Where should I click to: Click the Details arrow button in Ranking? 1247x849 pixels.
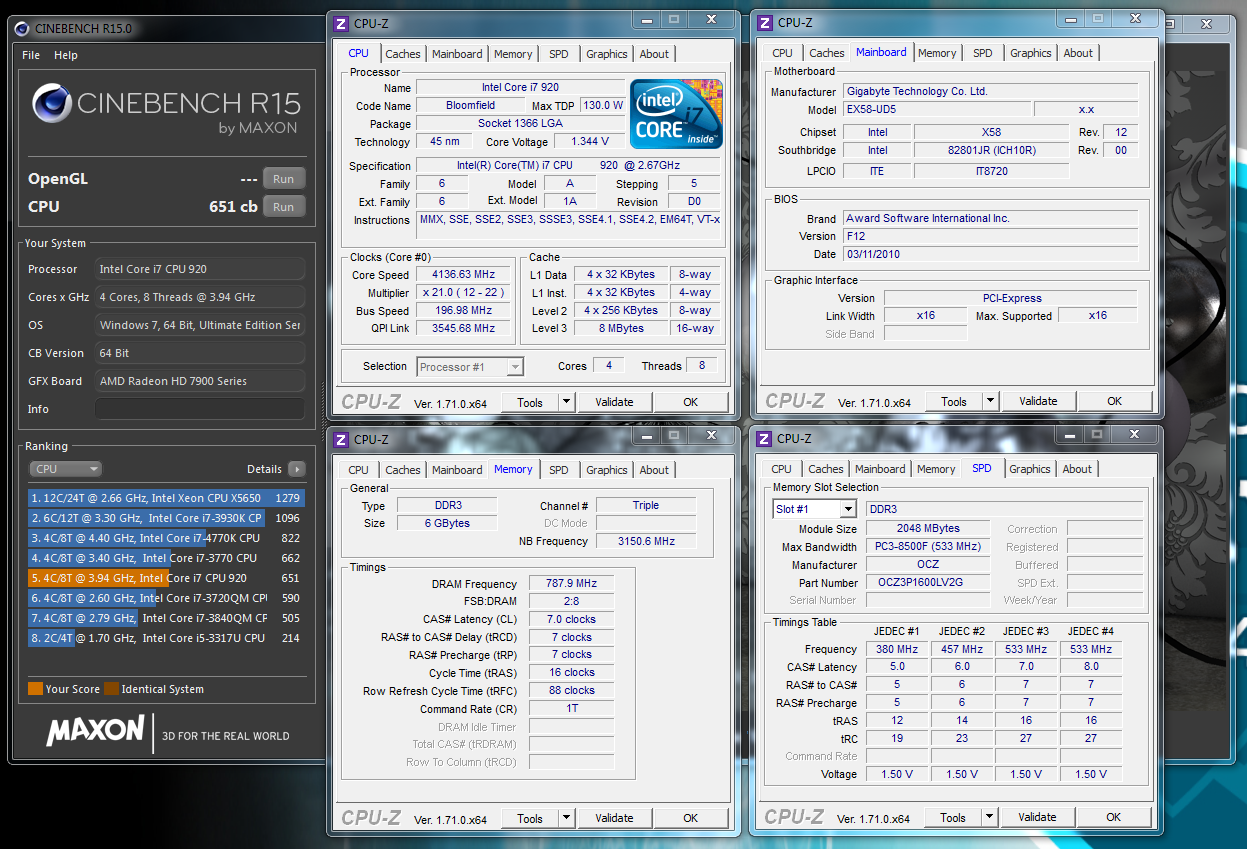296,469
